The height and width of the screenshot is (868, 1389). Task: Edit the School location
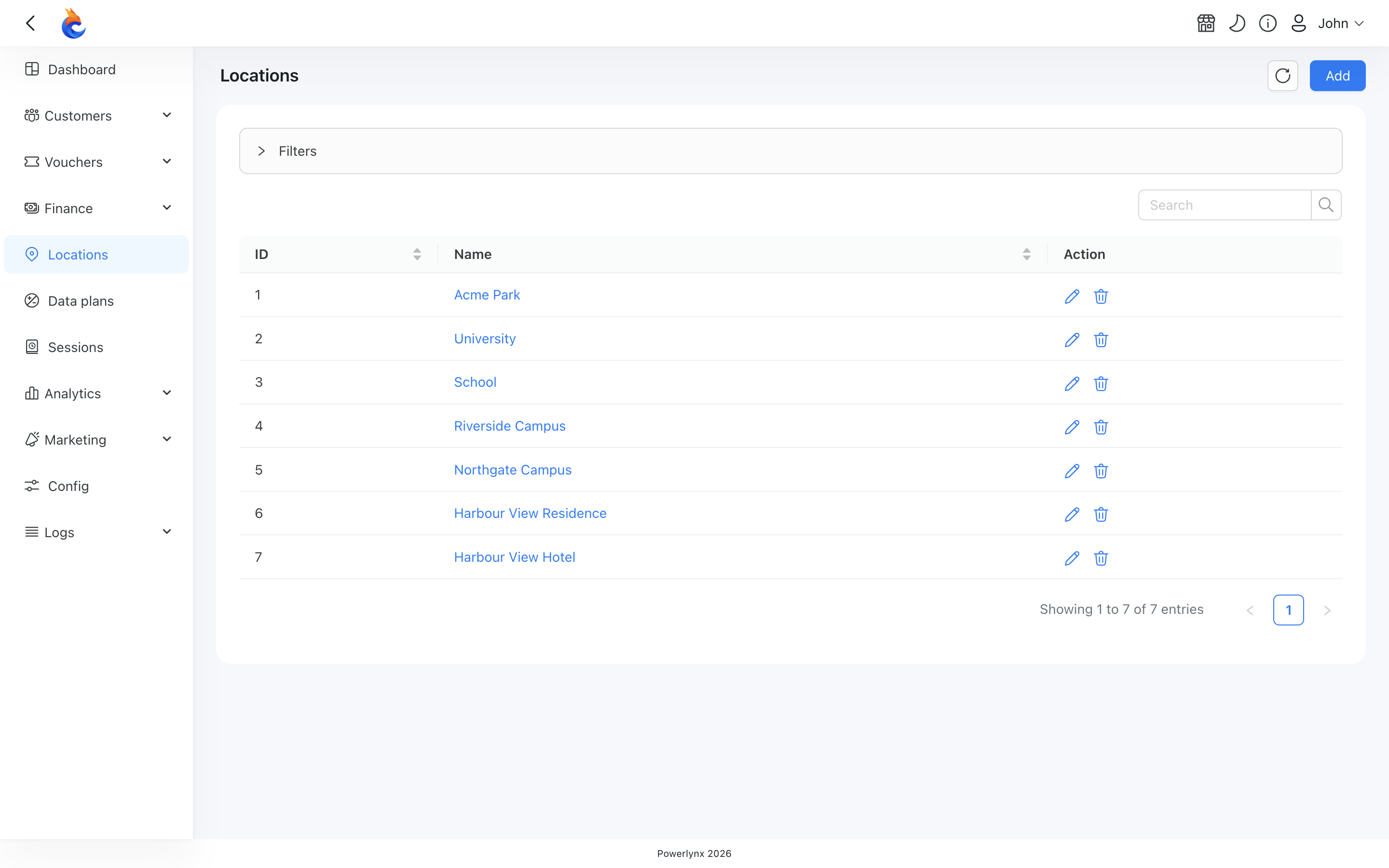[1072, 383]
